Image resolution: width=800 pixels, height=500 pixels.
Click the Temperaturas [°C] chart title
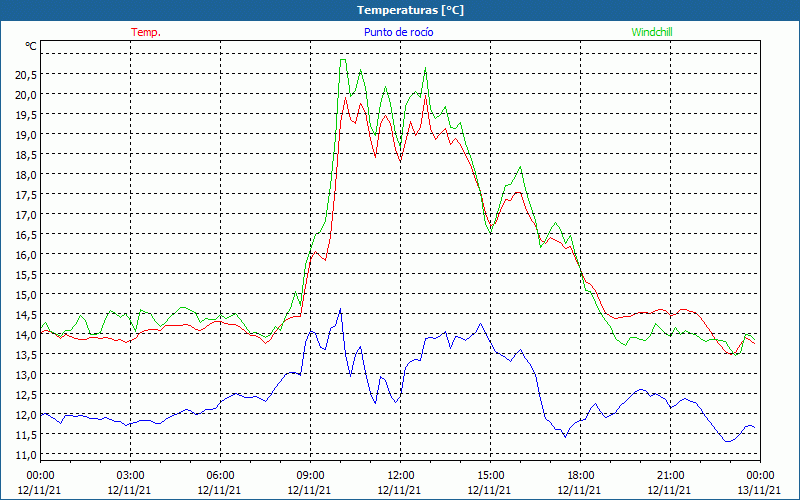click(410, 10)
